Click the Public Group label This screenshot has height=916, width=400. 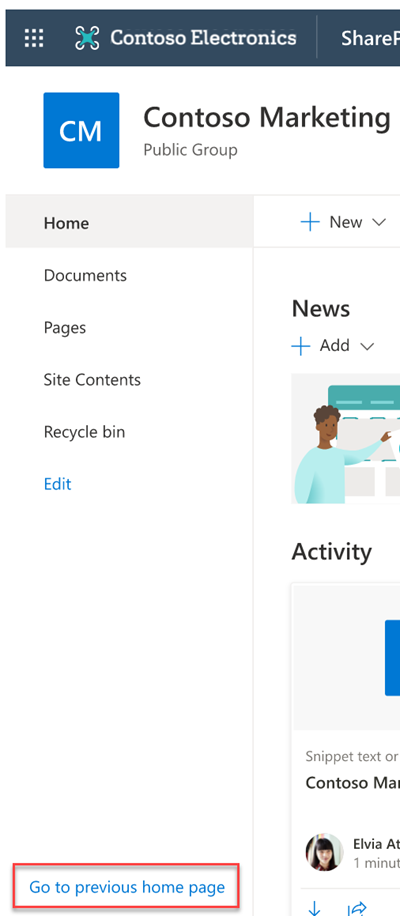click(190, 150)
